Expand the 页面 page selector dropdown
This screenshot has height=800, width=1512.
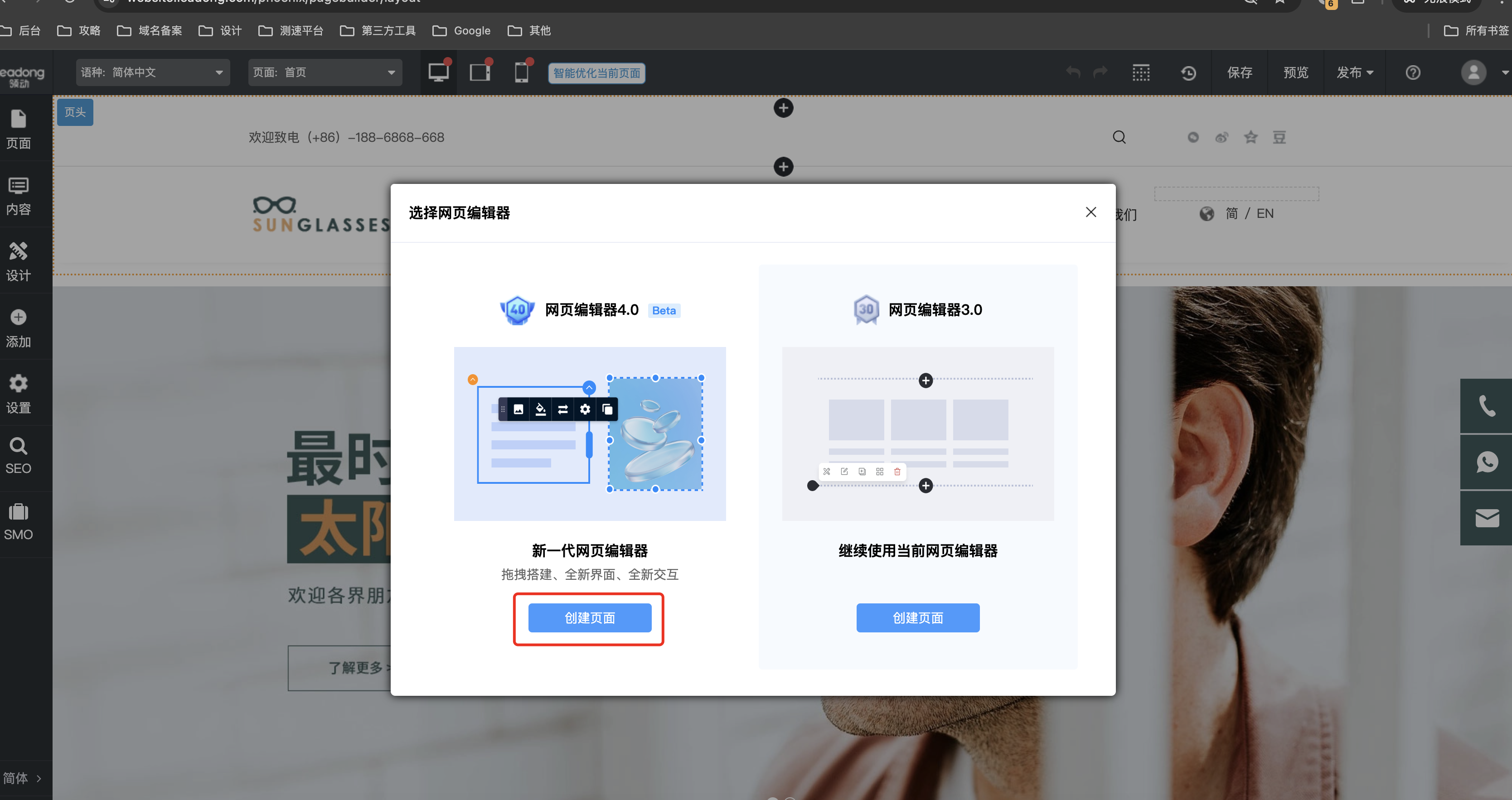coord(325,73)
